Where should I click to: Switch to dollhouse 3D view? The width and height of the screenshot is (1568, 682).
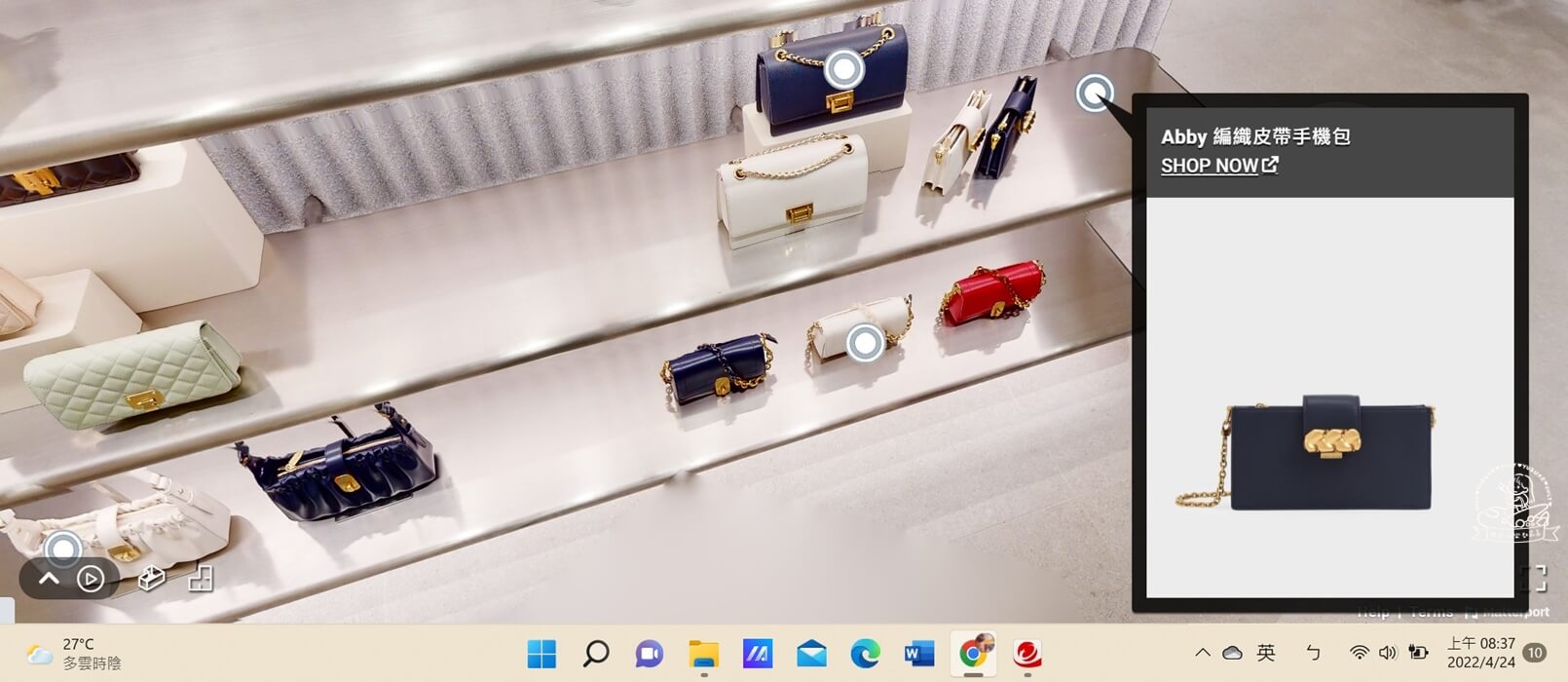click(x=151, y=579)
